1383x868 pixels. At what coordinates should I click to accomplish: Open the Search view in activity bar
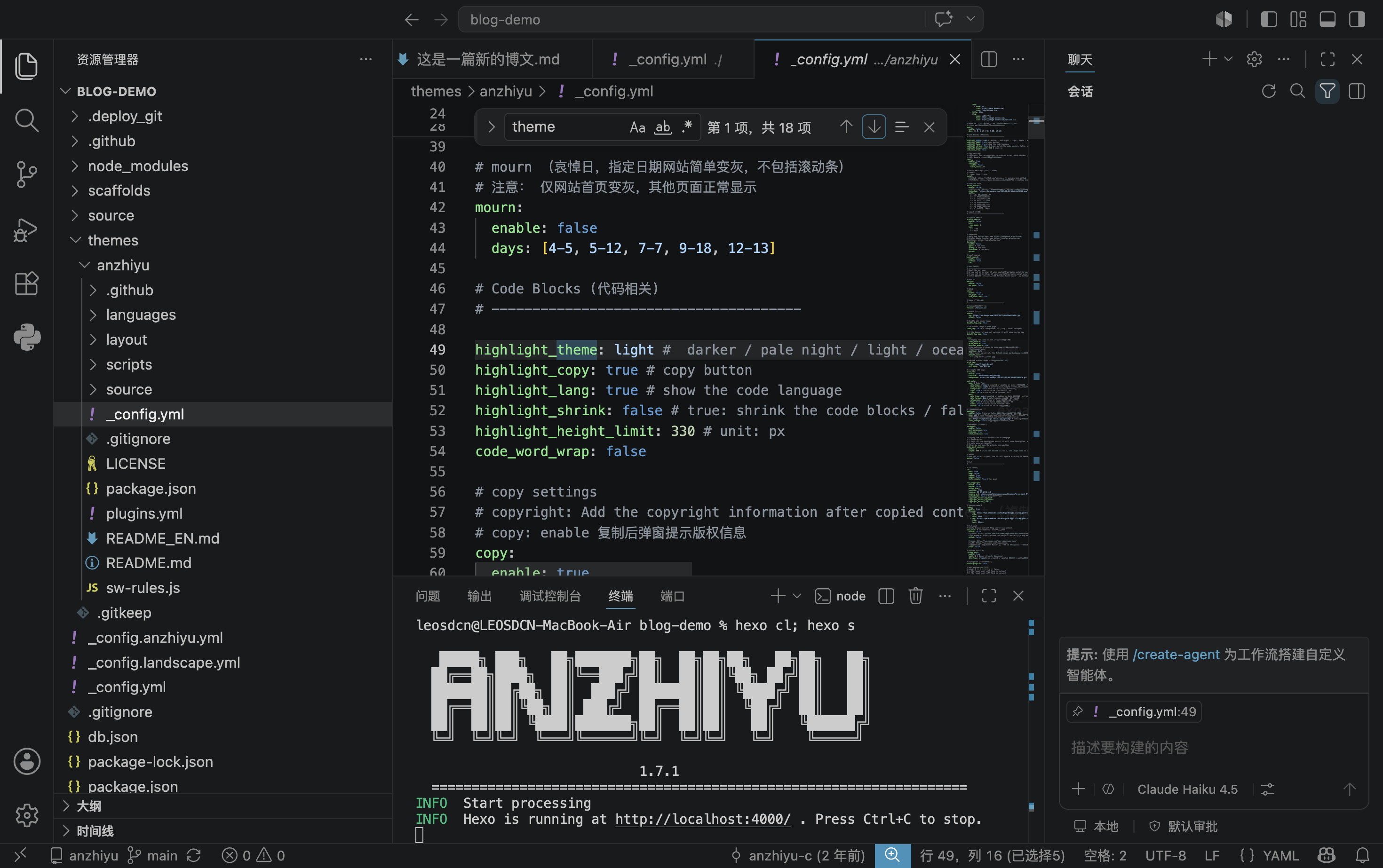pyautogui.click(x=26, y=120)
